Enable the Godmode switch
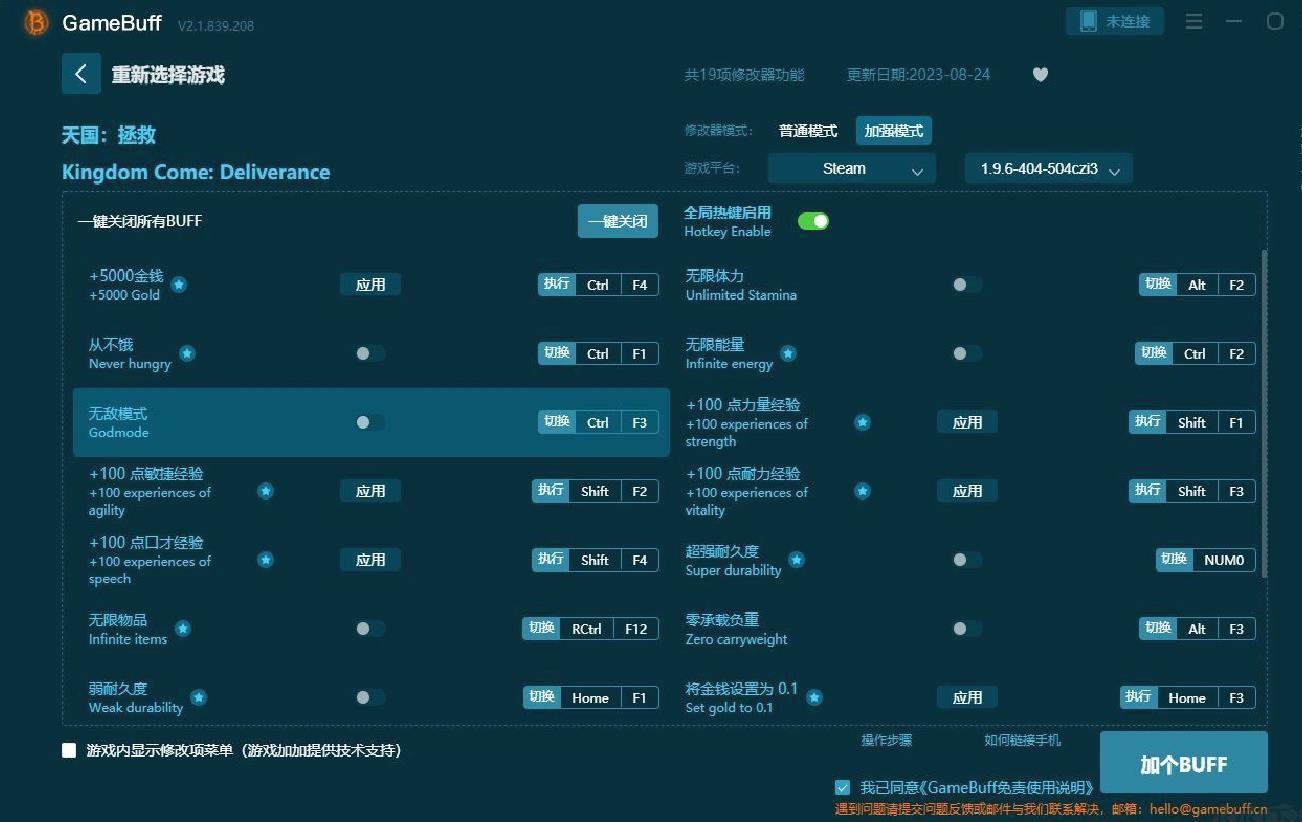1302x822 pixels. 369,422
